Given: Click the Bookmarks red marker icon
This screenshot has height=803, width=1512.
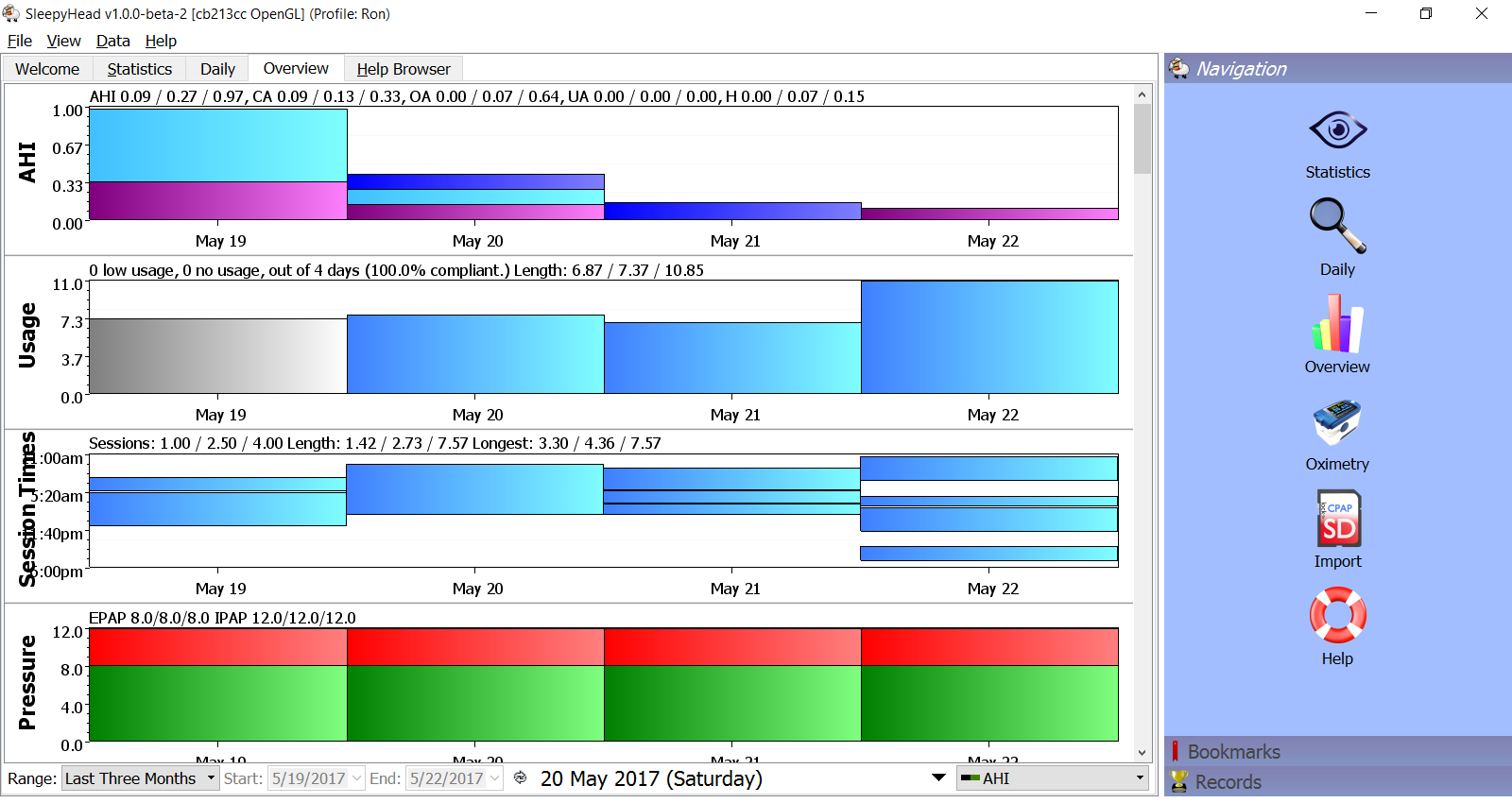Looking at the screenshot, I should click(1175, 751).
